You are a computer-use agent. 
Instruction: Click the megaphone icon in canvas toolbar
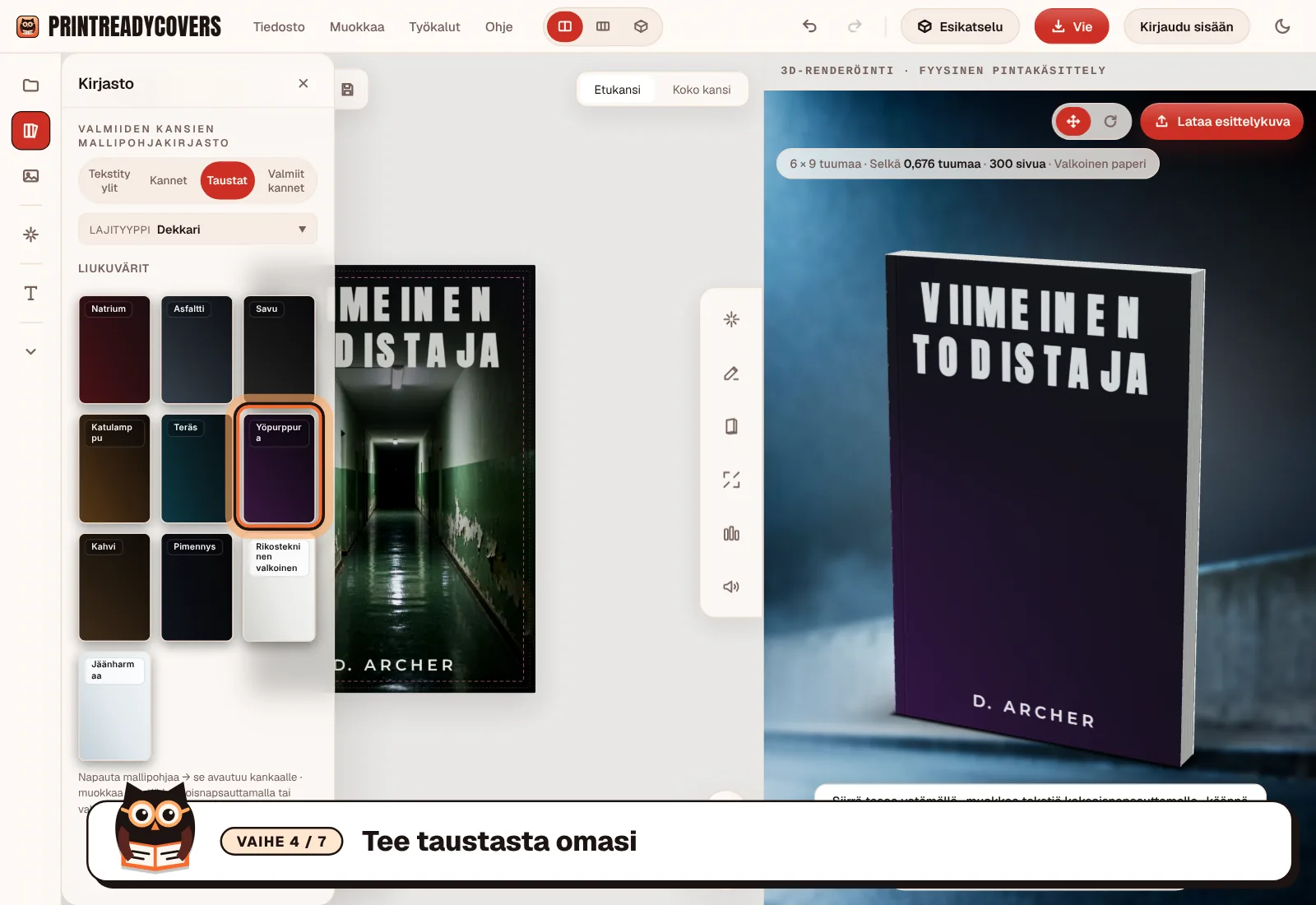pos(731,587)
